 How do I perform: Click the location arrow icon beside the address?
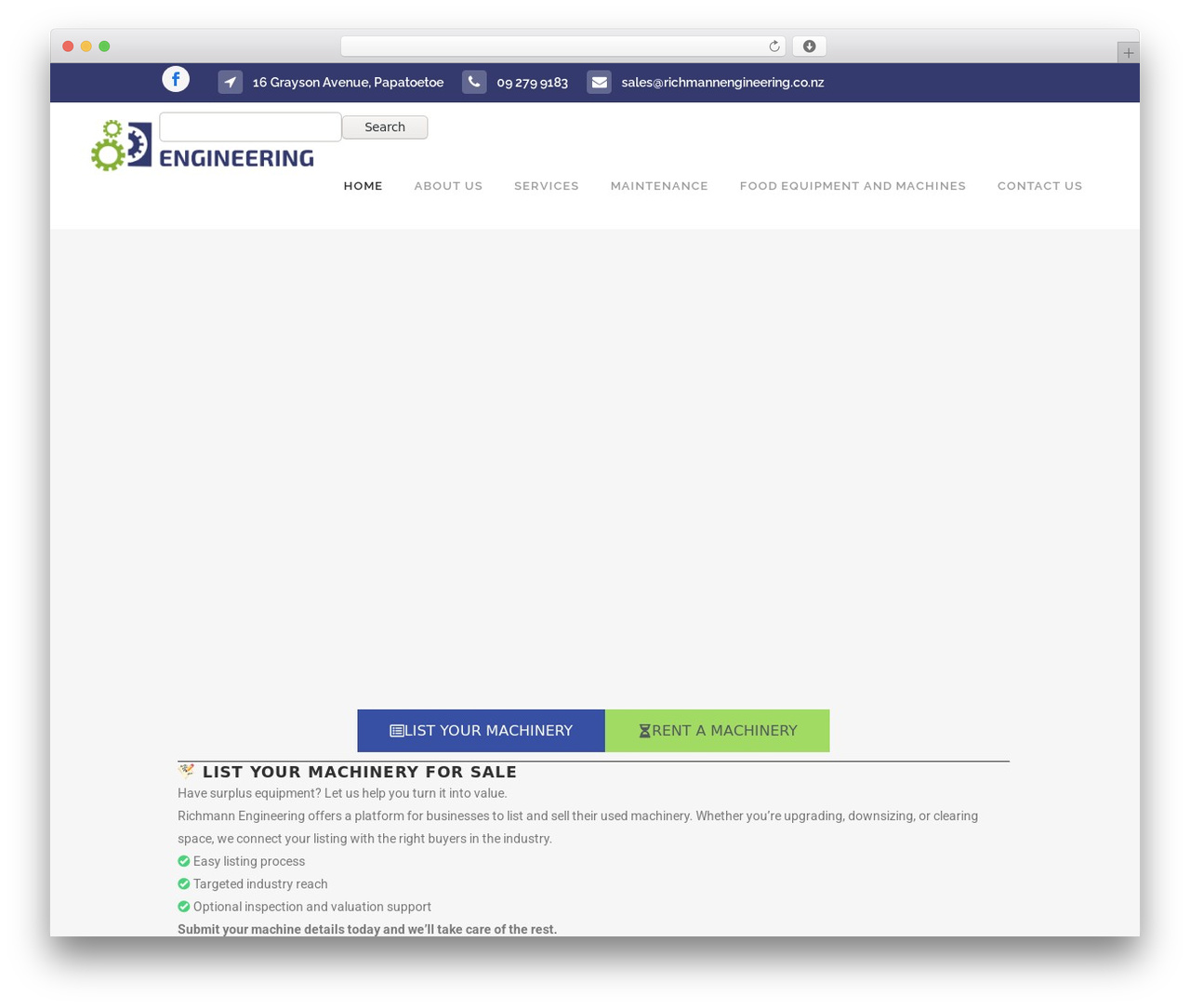click(x=231, y=83)
